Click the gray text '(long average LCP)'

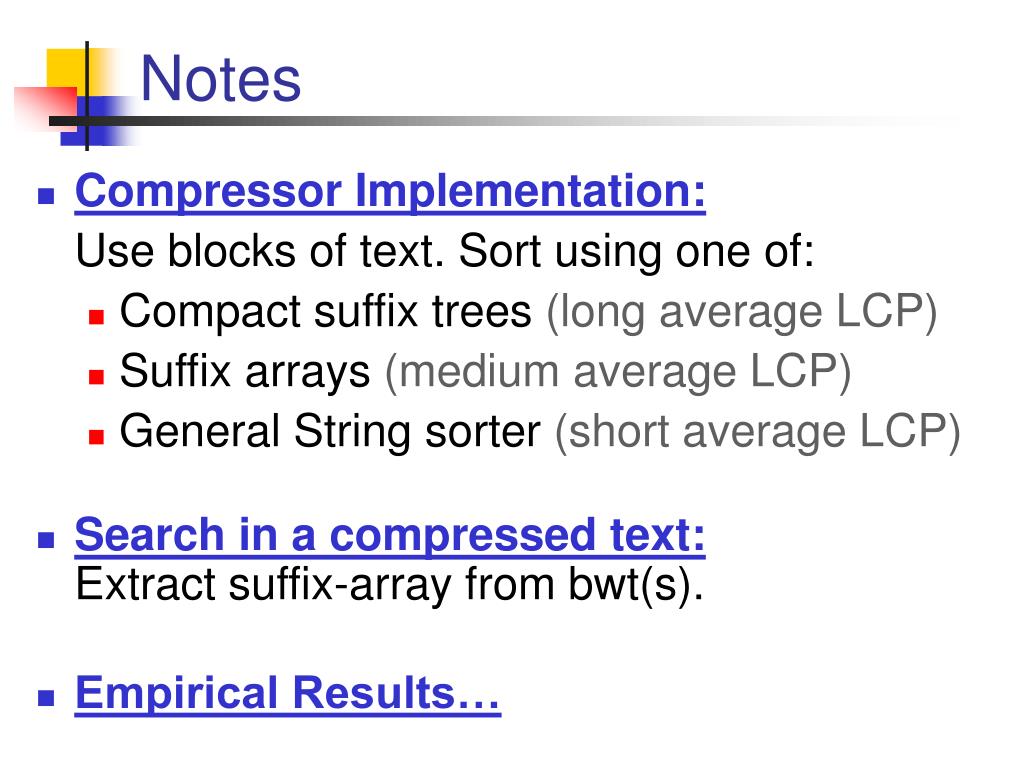coord(742,313)
